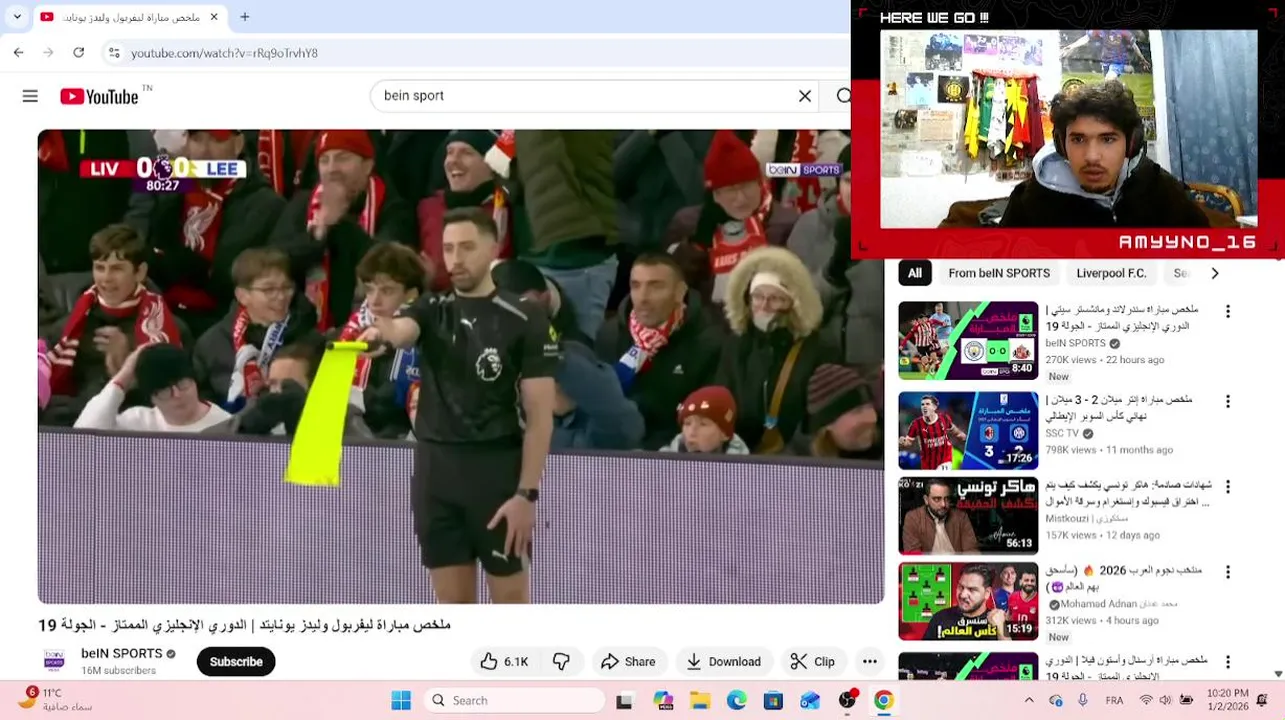The width and height of the screenshot is (1285, 720).
Task: Open the beIN SPORTS channel avatar
Action: pos(54,661)
